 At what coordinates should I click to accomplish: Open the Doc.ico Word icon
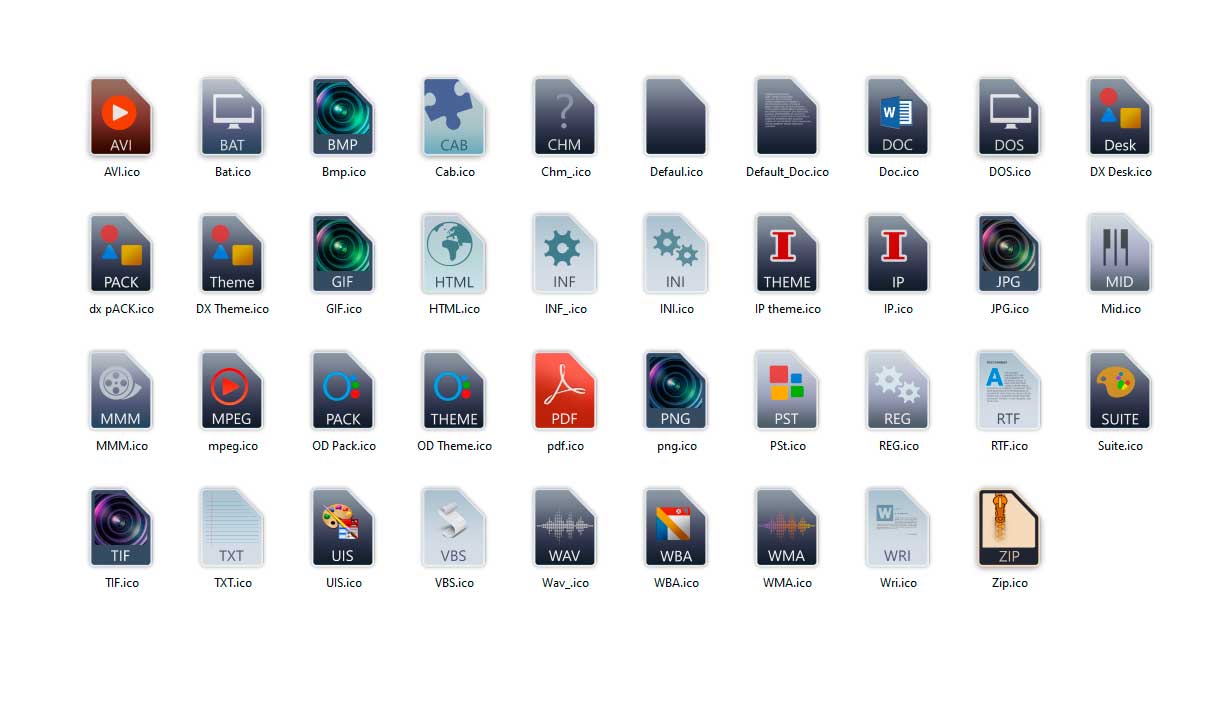(898, 117)
